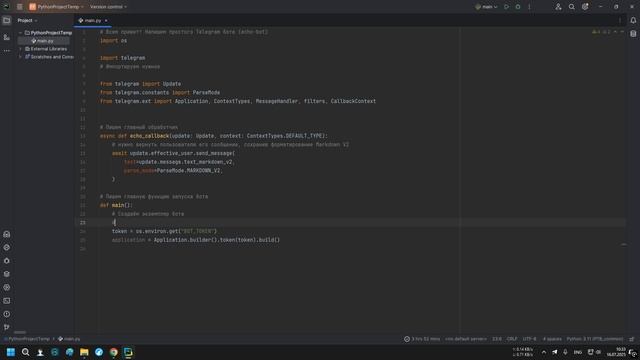Open File Explorer from taskbar
Screen dimensions: 640x360
pyautogui.click(x=84, y=352)
